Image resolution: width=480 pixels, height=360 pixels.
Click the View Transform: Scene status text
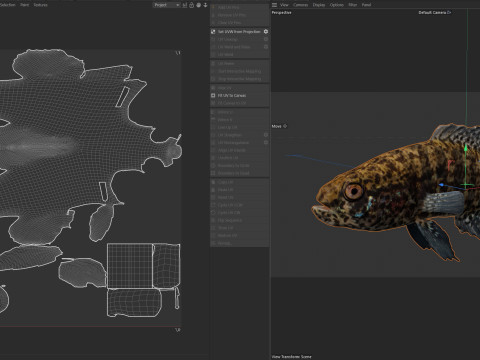[291, 357]
